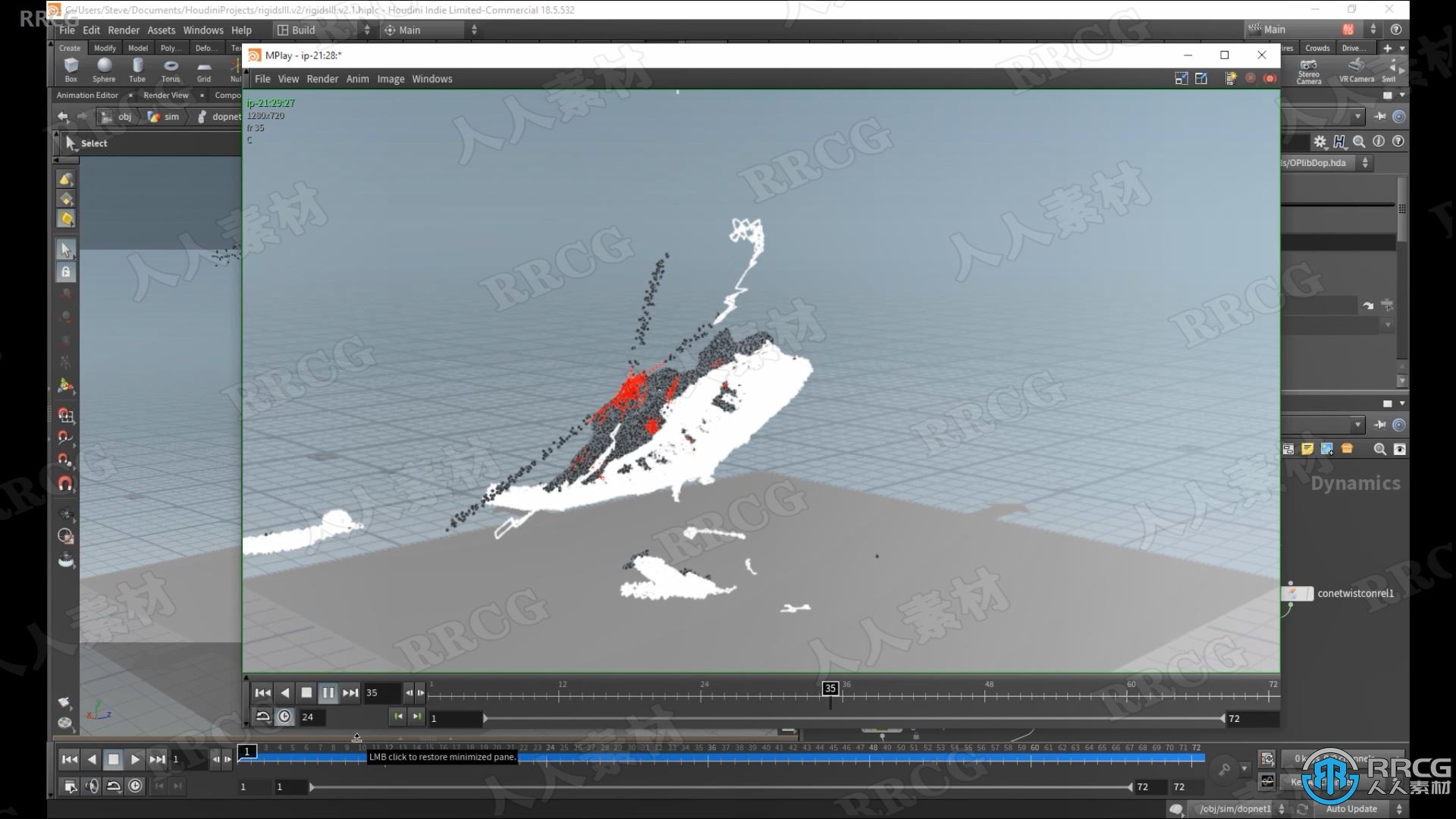This screenshot has width=1456, height=819.
Task: Expand the conetwistconrel1 node panel
Action: tap(1297, 592)
